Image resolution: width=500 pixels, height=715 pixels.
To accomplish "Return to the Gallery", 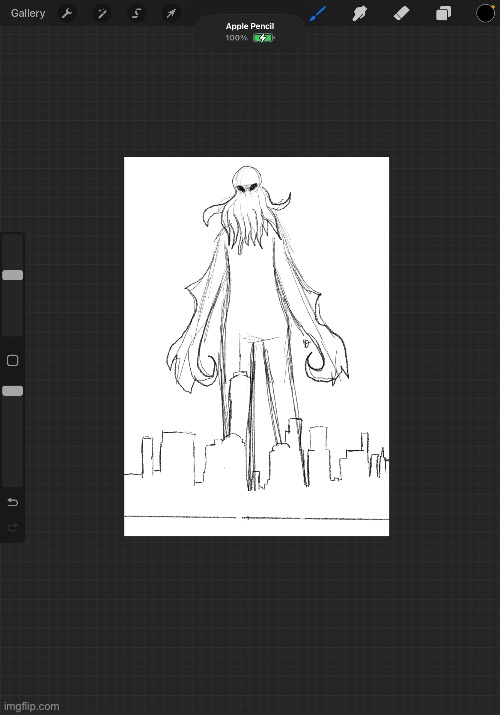I will point(28,13).
